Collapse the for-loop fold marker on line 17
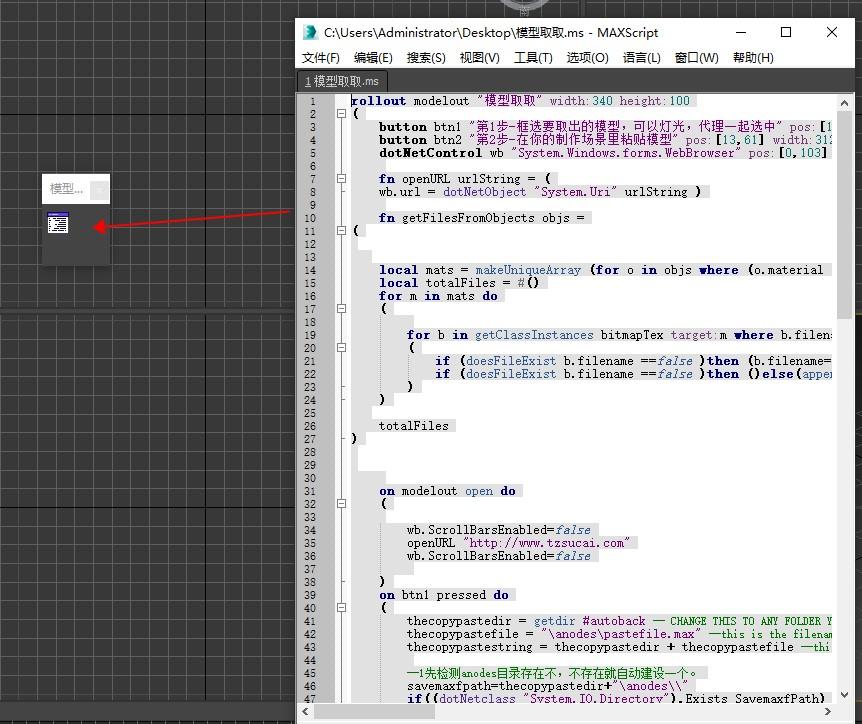This screenshot has width=862, height=724. [342, 309]
